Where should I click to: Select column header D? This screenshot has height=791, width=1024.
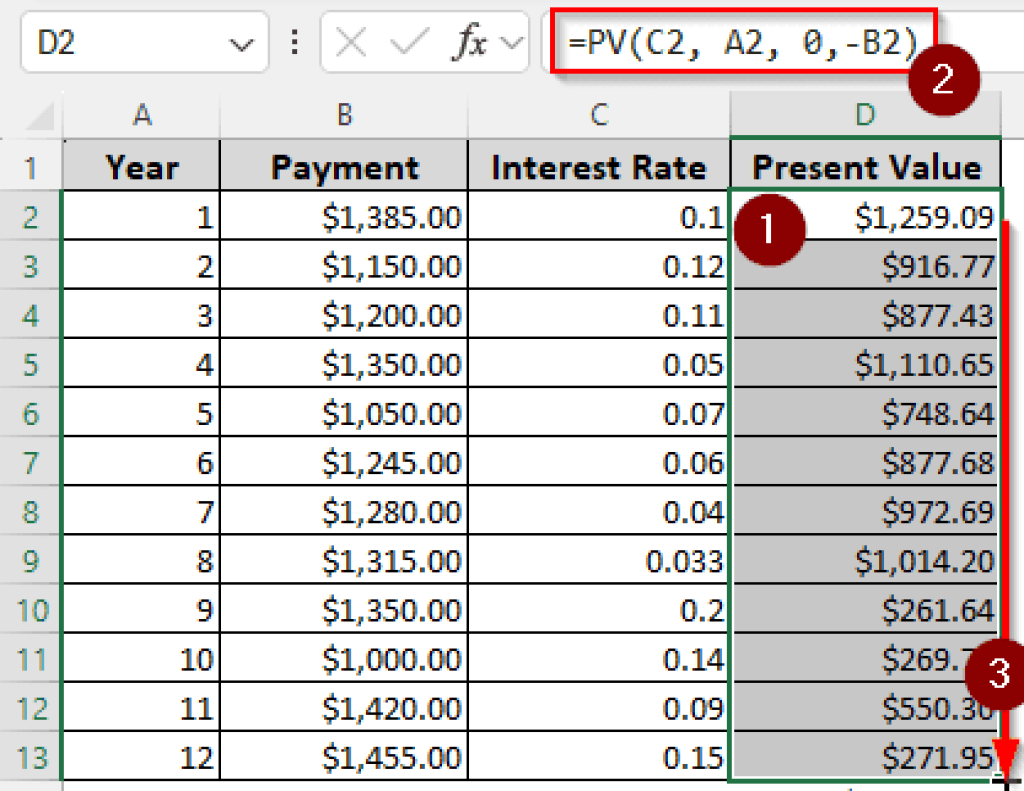coord(863,114)
